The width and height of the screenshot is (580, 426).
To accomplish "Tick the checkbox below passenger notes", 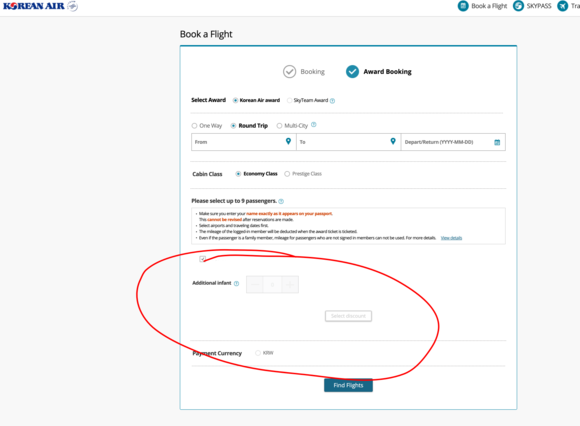I will point(202,259).
